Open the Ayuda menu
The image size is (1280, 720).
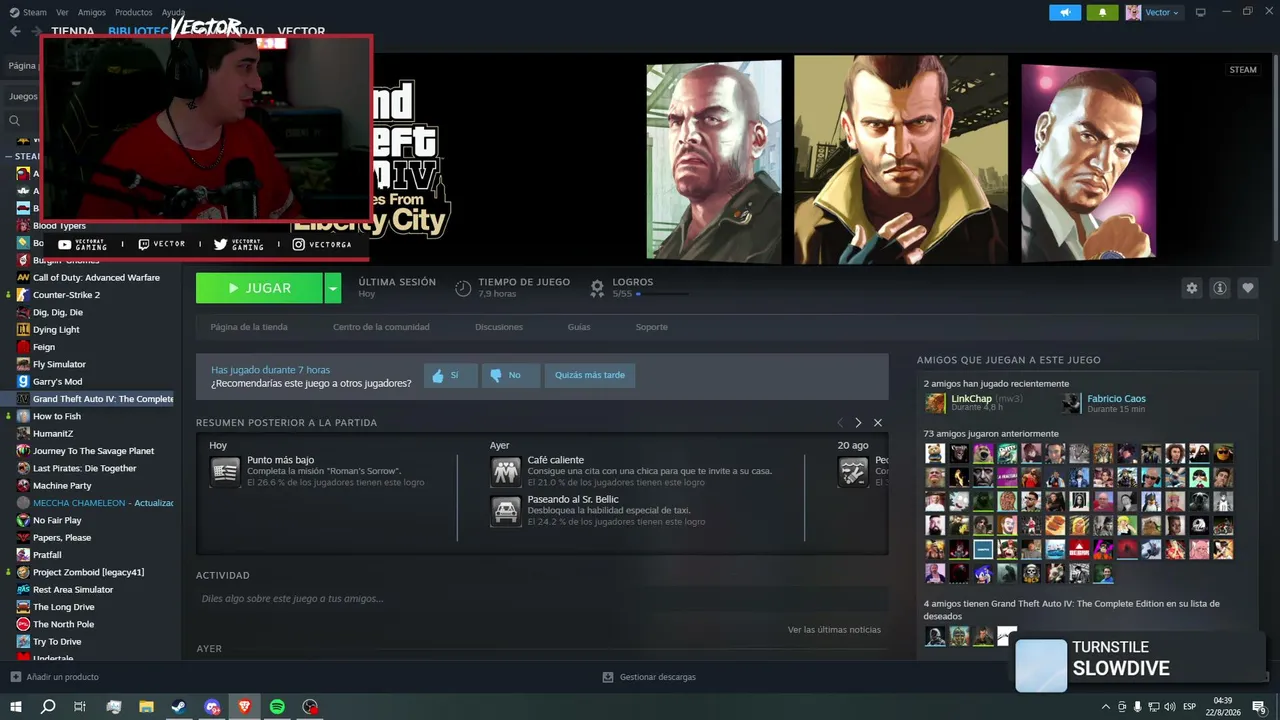(x=173, y=12)
